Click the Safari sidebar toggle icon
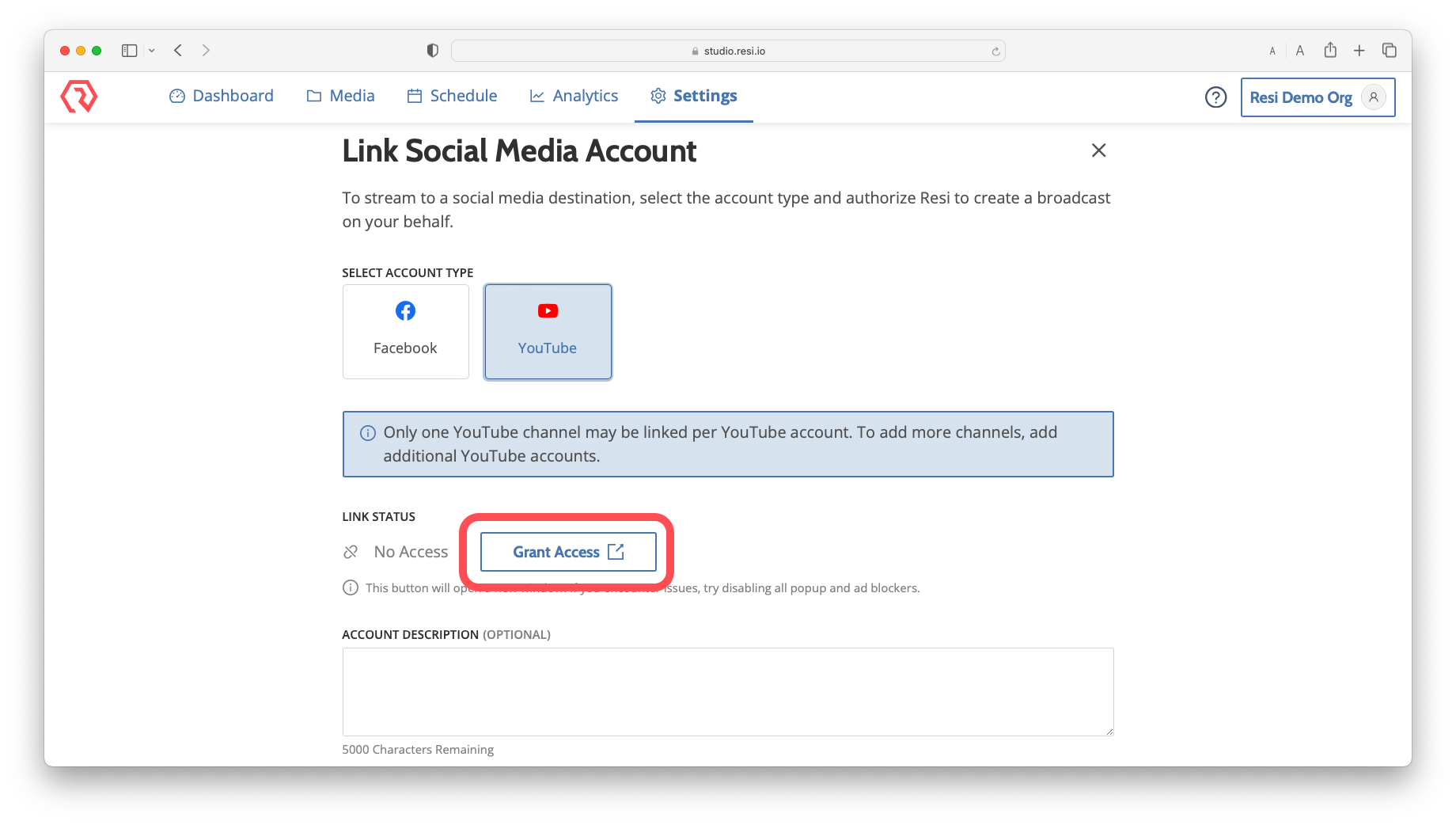 tap(130, 51)
